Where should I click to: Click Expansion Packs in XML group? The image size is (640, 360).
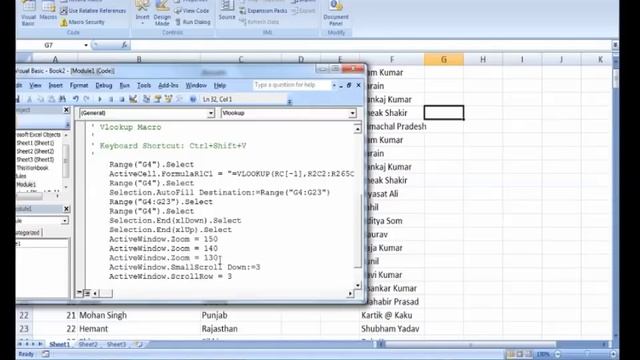263,11
